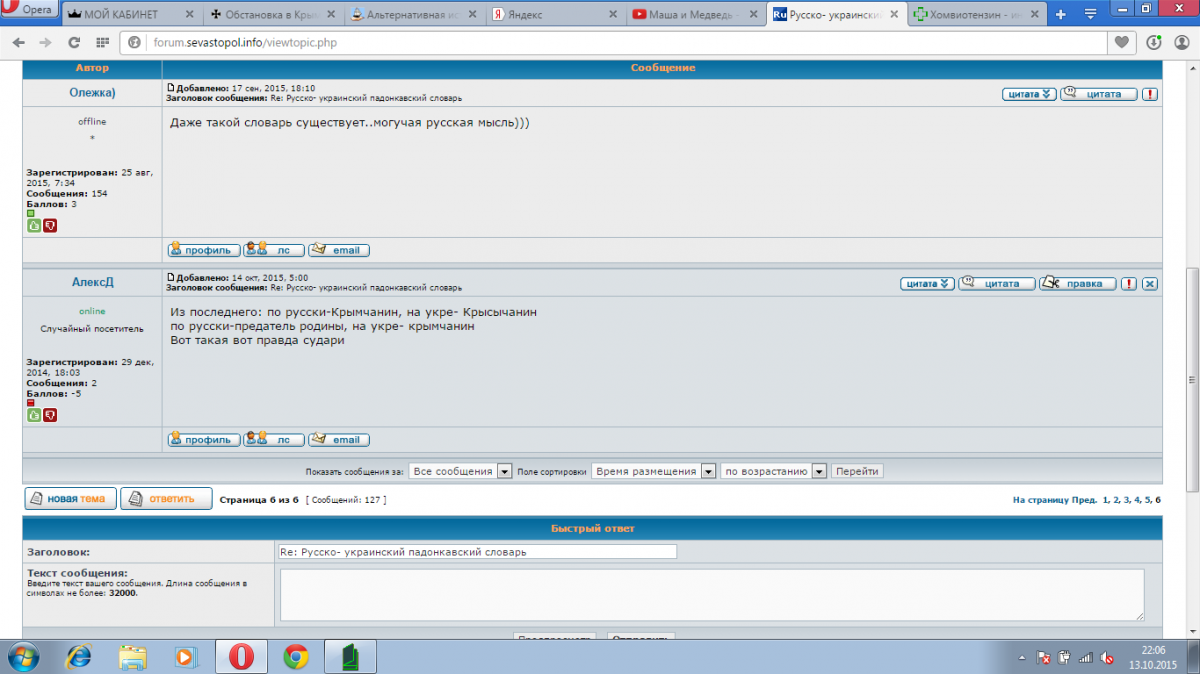Click ответить button
Viewport: 1200px width, 674px height.
click(x=166, y=498)
